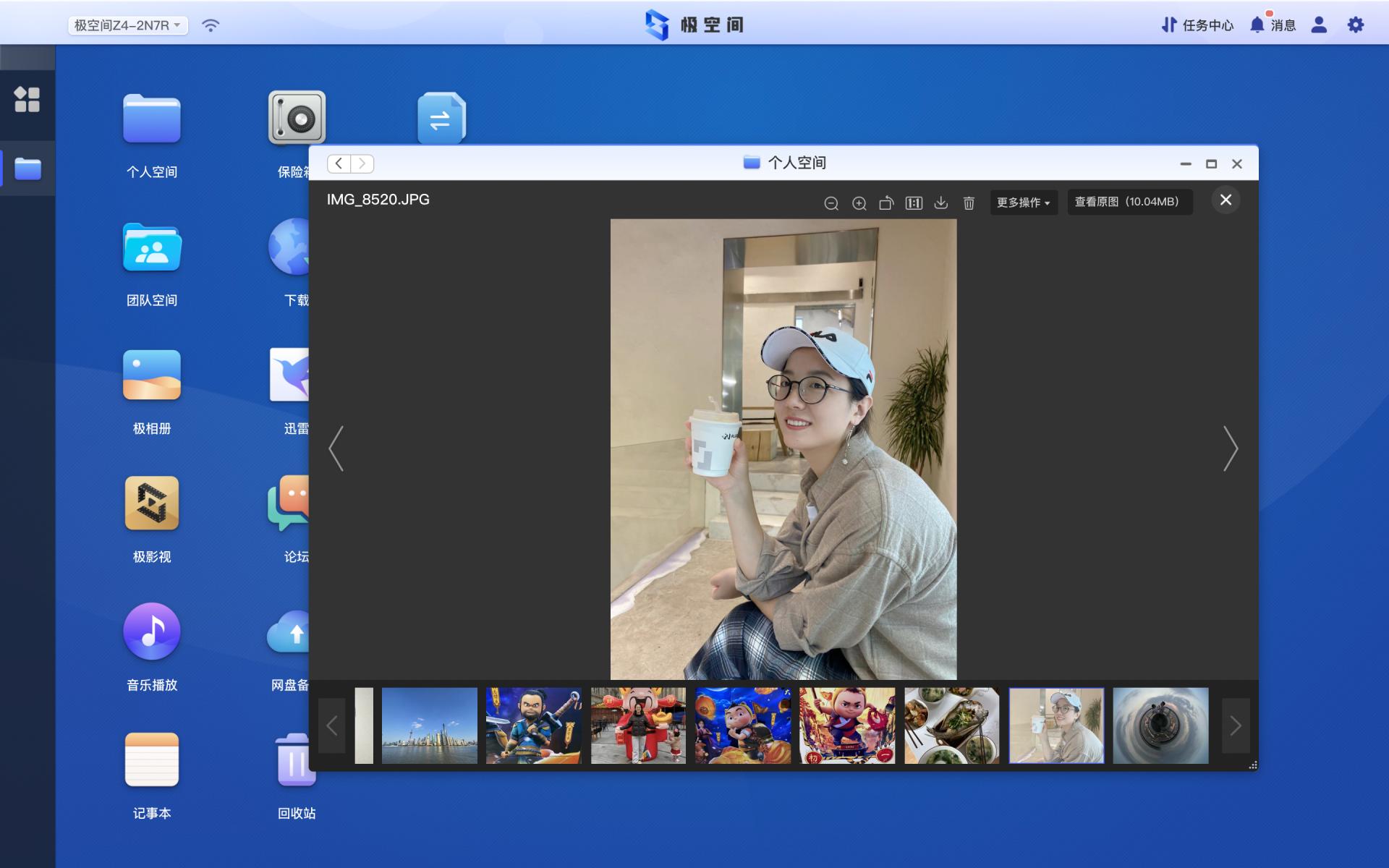Zoom in on the photo

[x=859, y=203]
